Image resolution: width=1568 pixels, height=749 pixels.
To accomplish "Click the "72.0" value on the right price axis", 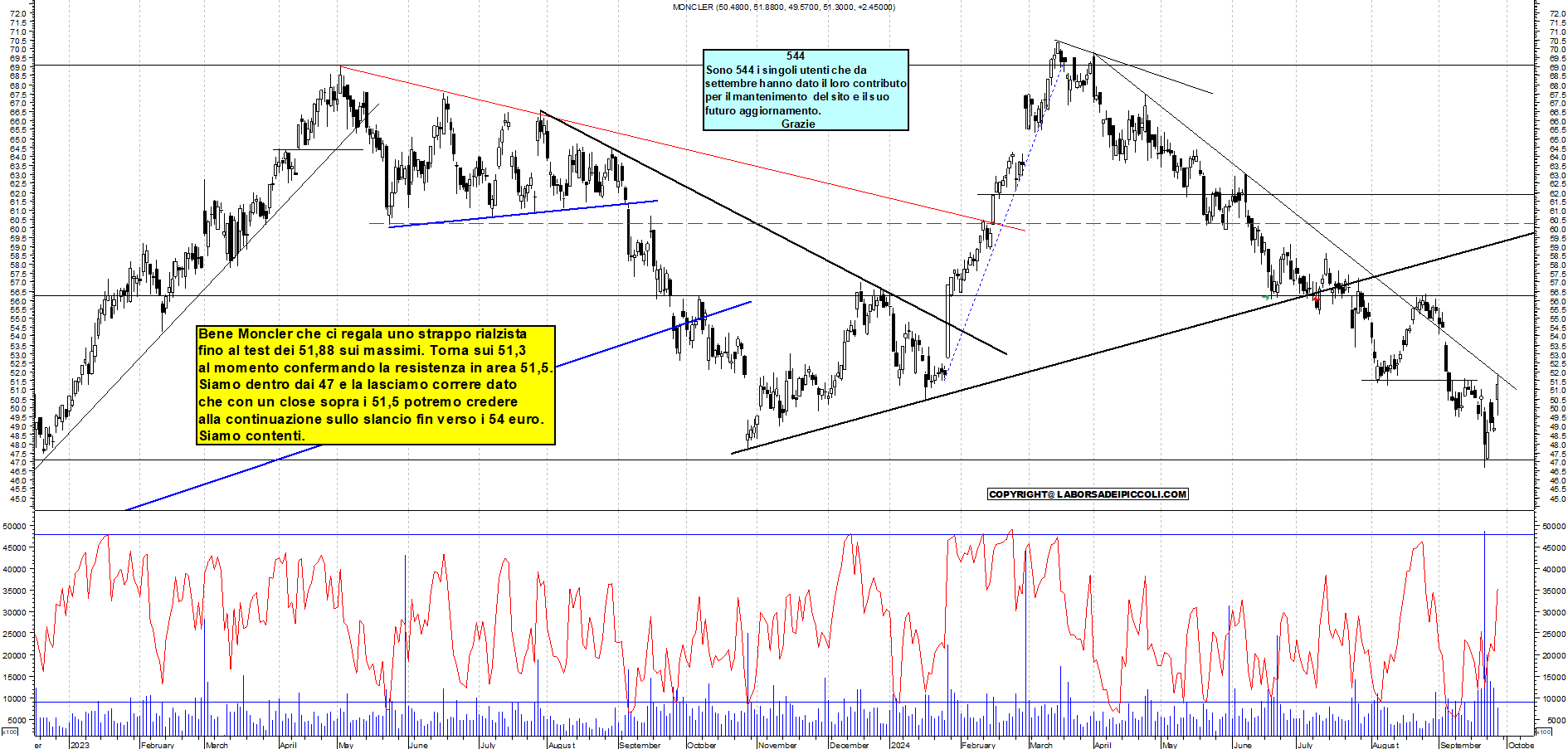I will (x=1556, y=14).
